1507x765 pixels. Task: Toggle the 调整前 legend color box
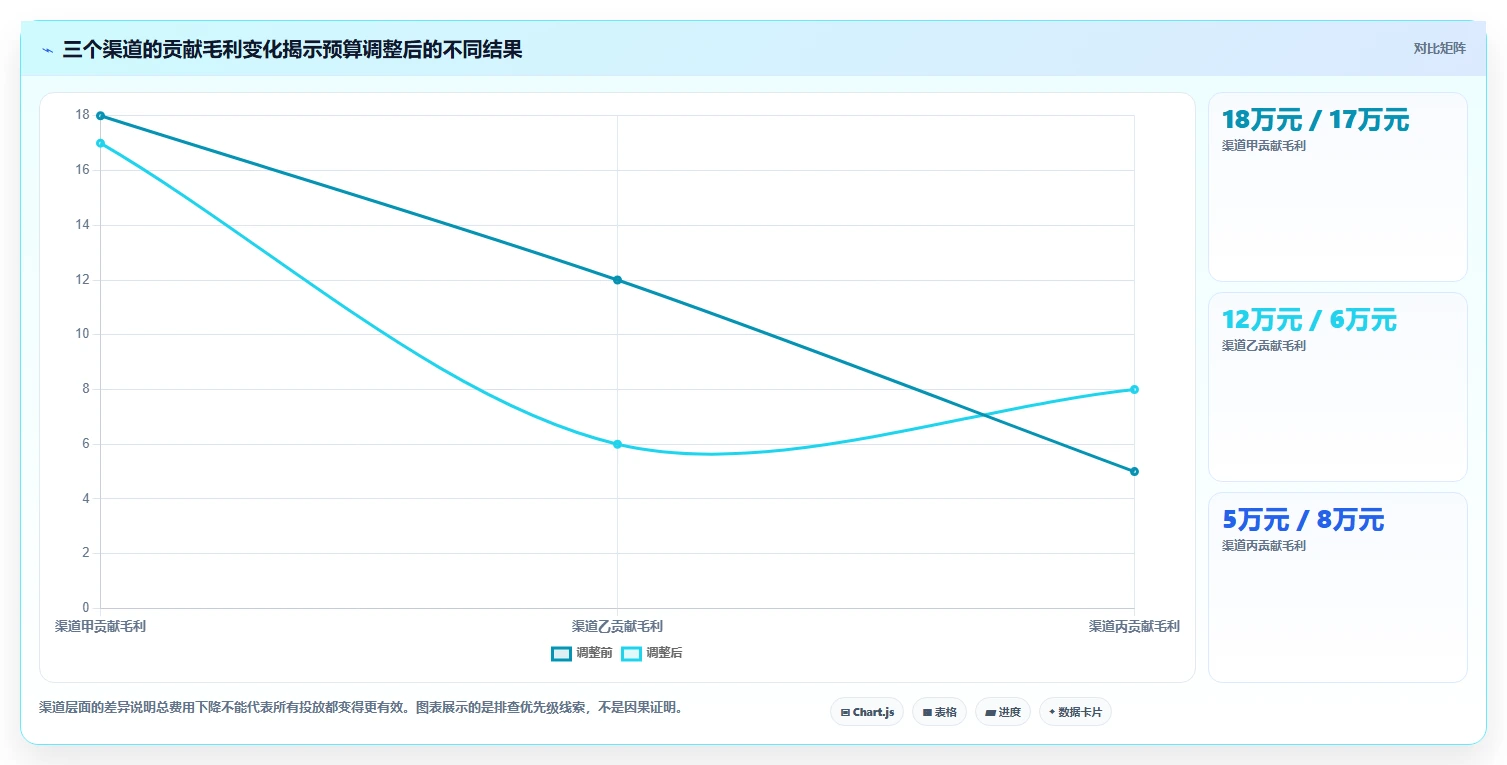(x=561, y=653)
